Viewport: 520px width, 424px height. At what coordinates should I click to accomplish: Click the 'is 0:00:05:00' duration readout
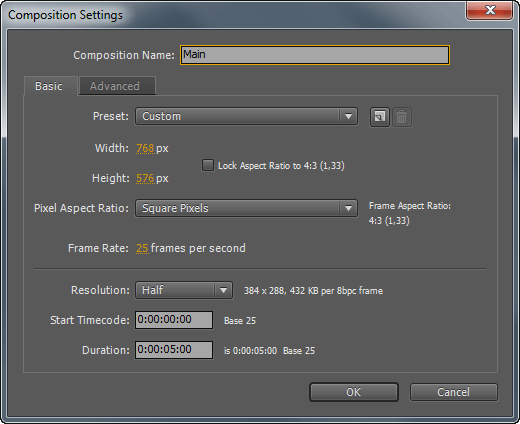(x=250, y=351)
